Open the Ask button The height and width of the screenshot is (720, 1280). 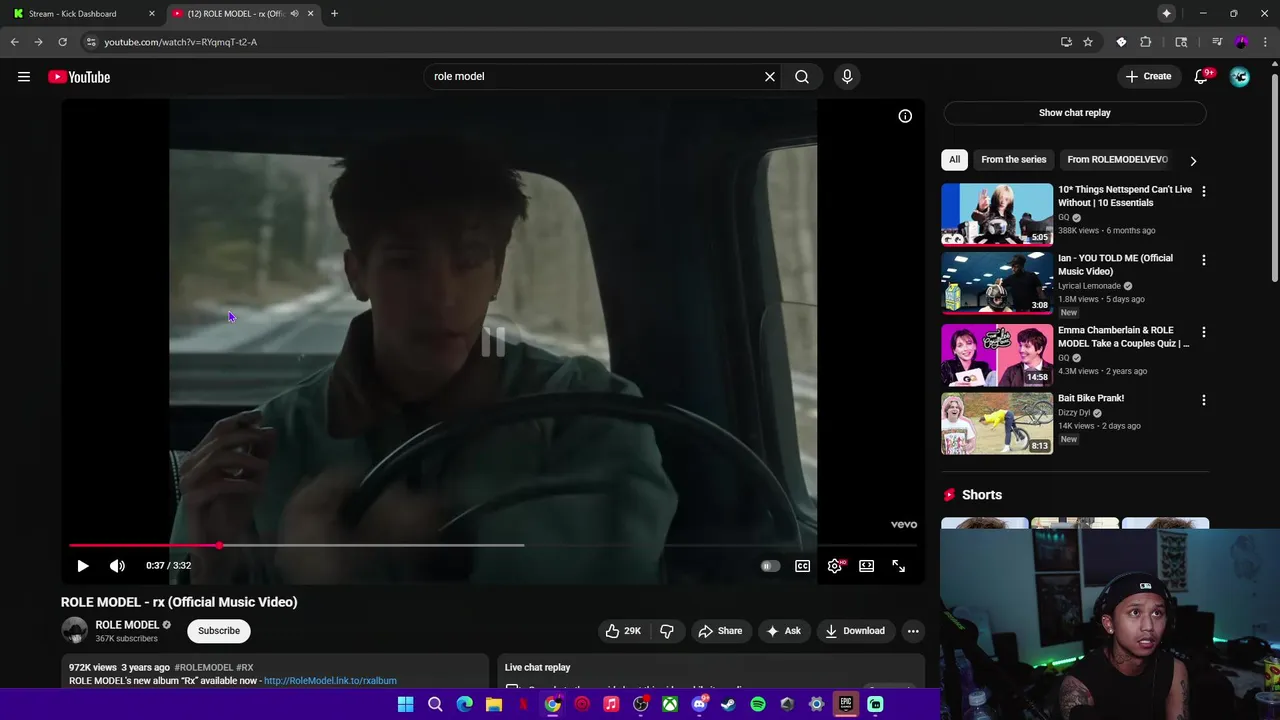[x=783, y=631]
